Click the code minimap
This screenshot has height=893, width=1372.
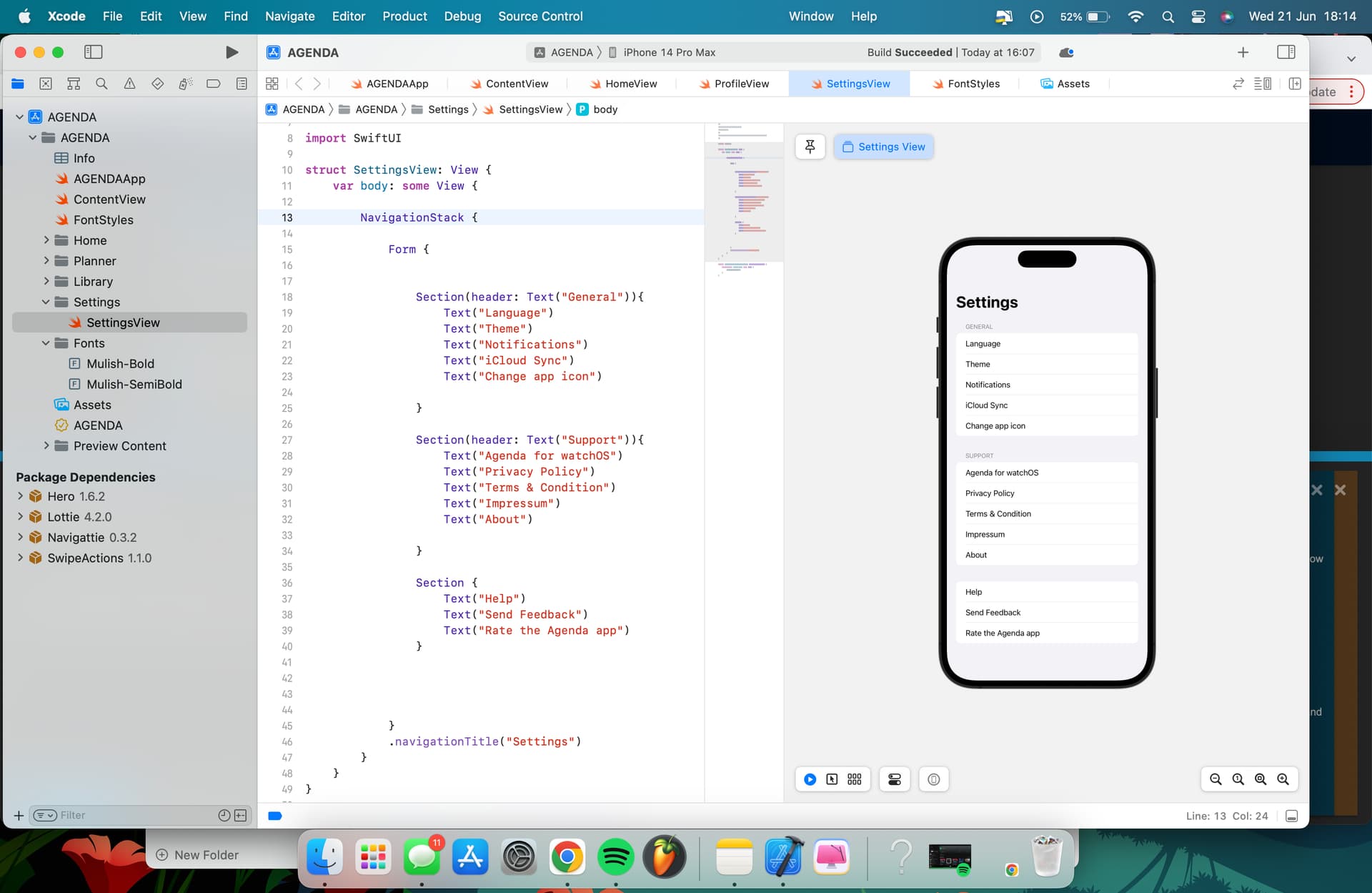coord(744,200)
